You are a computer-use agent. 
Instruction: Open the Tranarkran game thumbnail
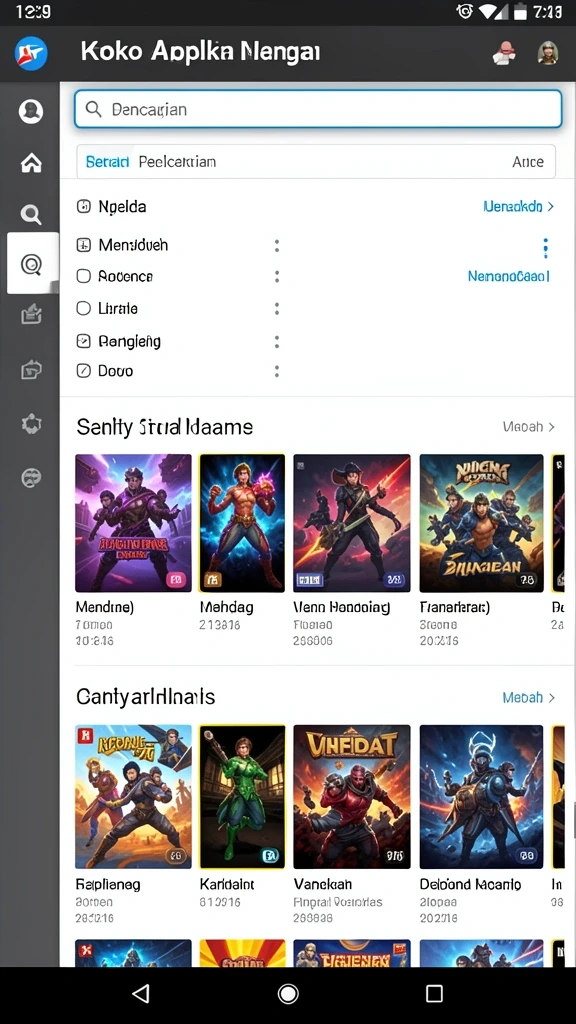[x=481, y=523]
